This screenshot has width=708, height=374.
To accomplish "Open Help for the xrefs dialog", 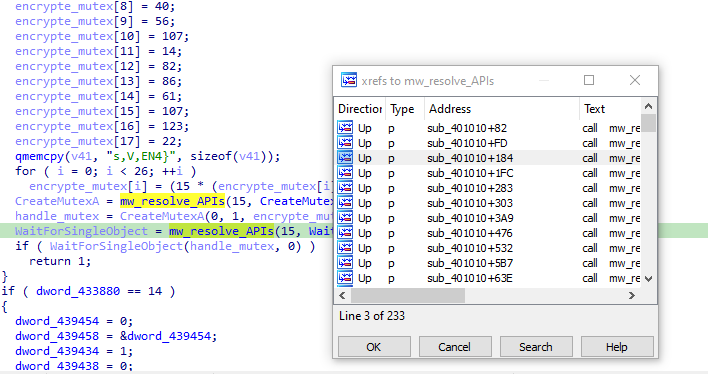I will tap(617, 347).
